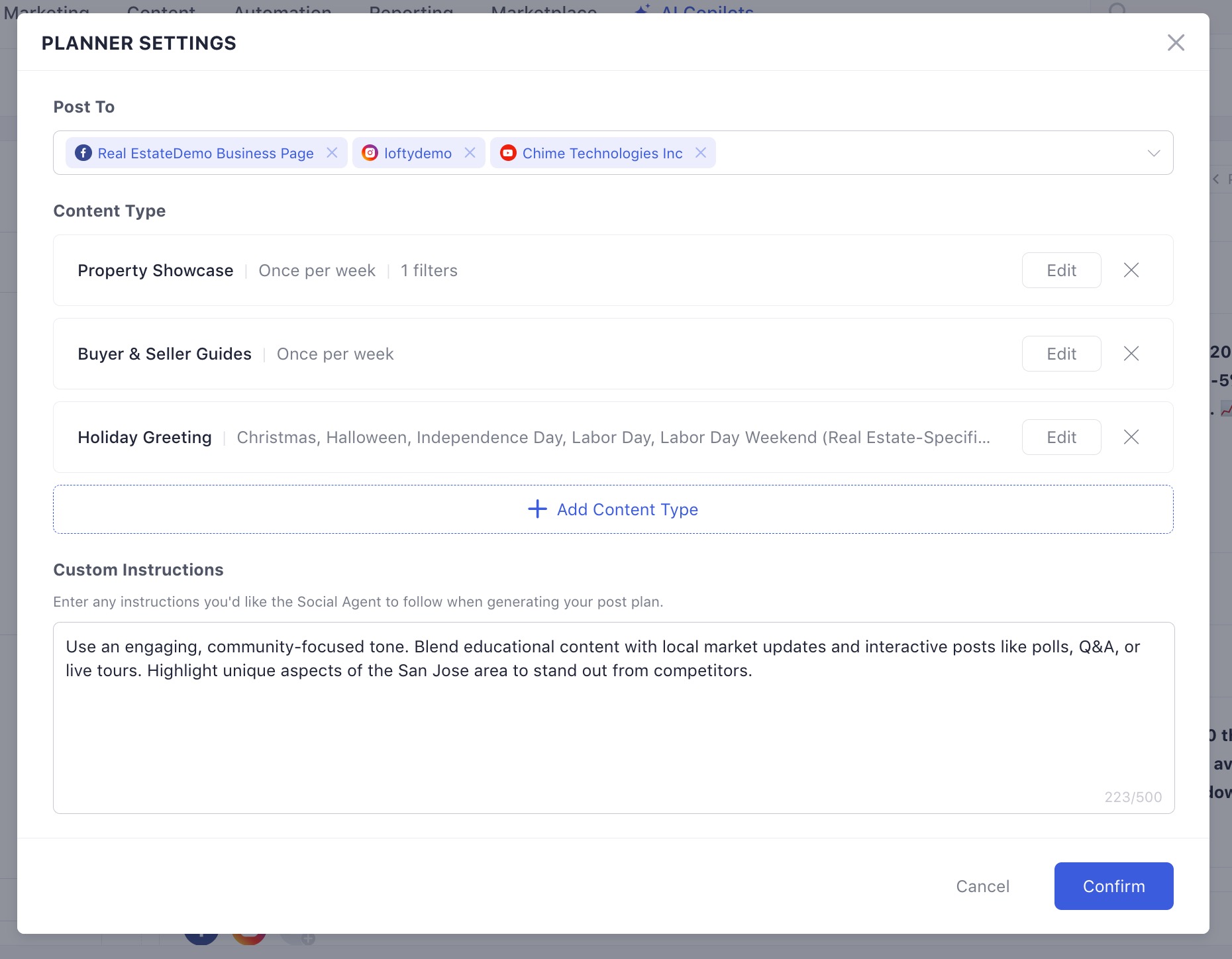
Task: Click the 223/500 character counter
Action: 1133,797
